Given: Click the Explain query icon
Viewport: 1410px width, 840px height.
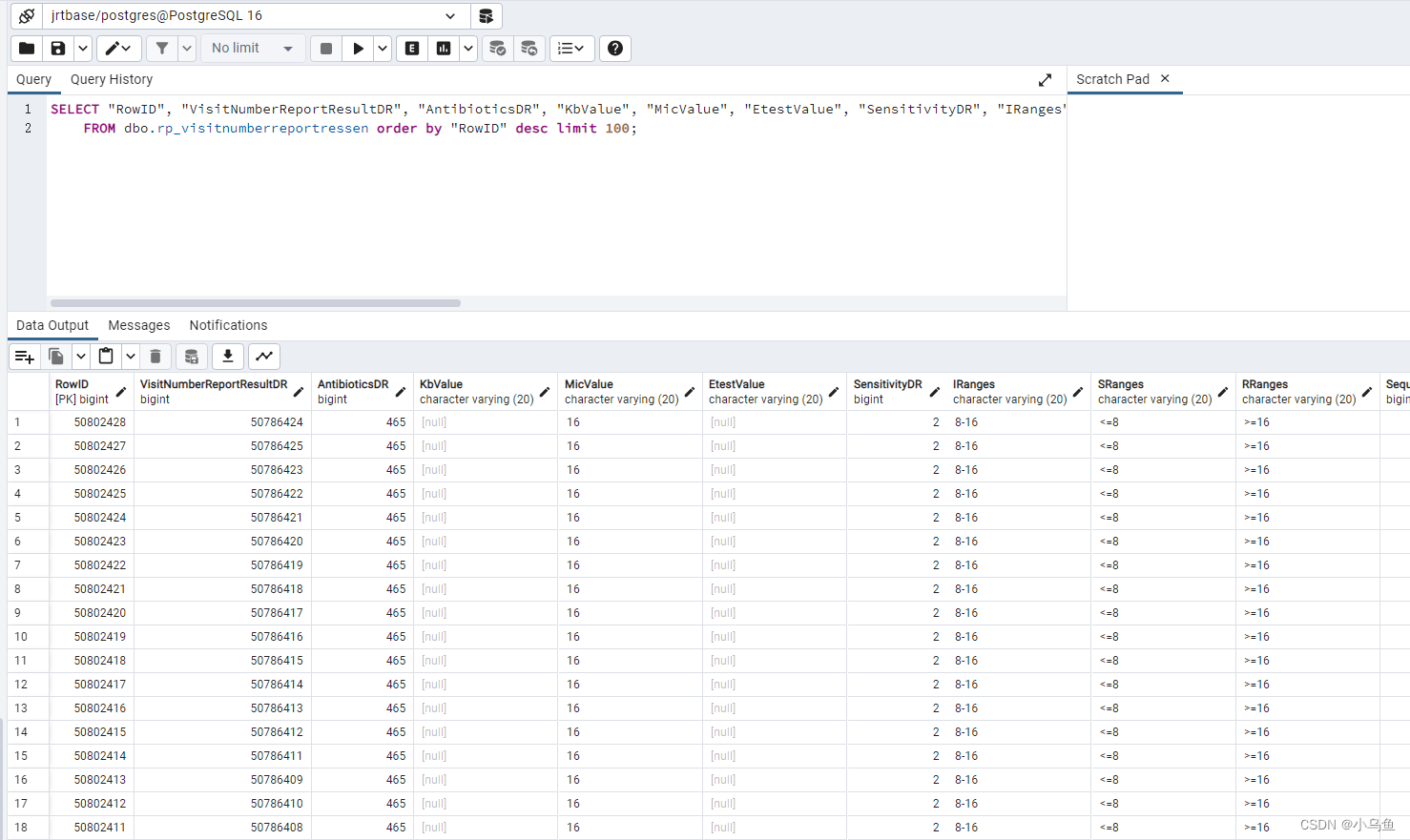Looking at the screenshot, I should 412,49.
